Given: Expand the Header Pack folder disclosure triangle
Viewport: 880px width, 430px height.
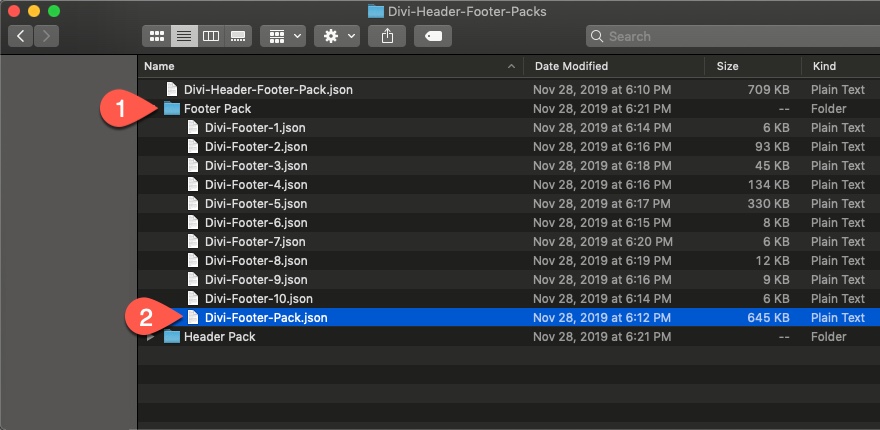Looking at the screenshot, I should pos(150,337).
